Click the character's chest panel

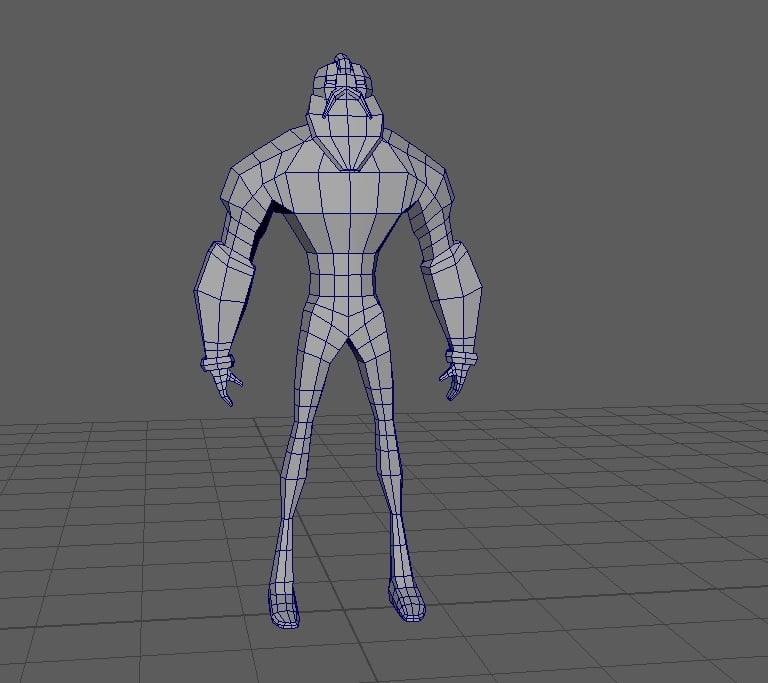[x=347, y=193]
